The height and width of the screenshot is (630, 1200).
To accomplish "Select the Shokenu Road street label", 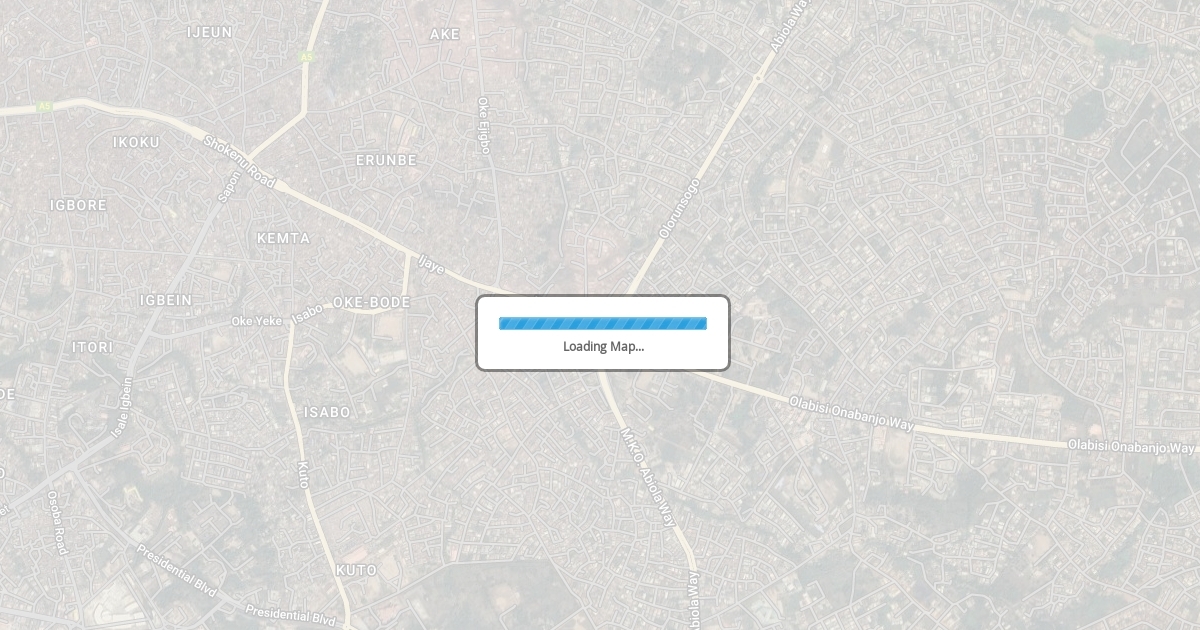I will (x=239, y=161).
